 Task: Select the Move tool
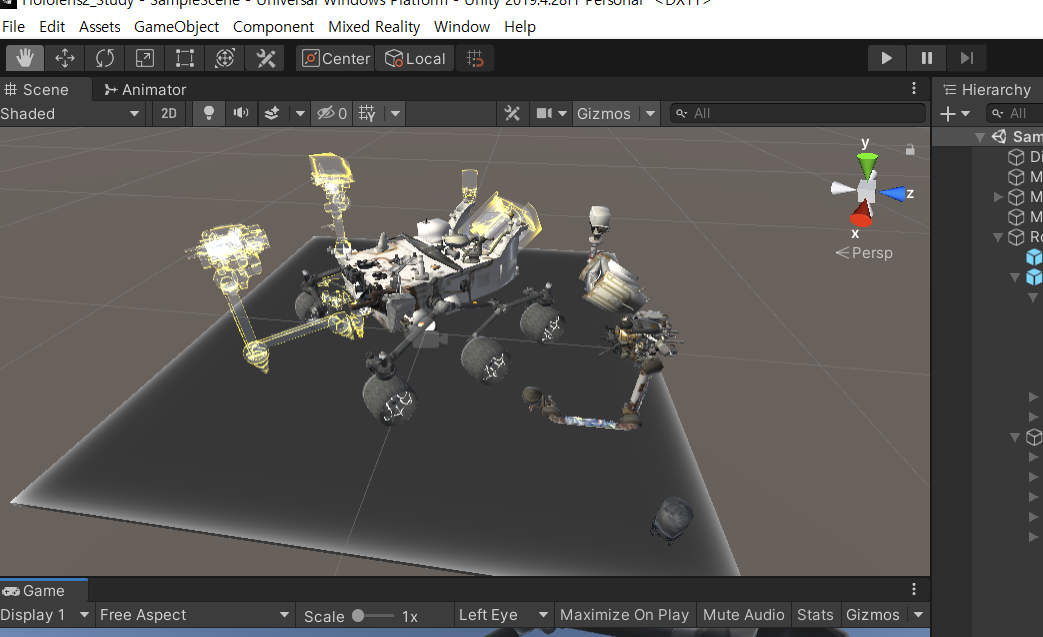[x=65, y=59]
